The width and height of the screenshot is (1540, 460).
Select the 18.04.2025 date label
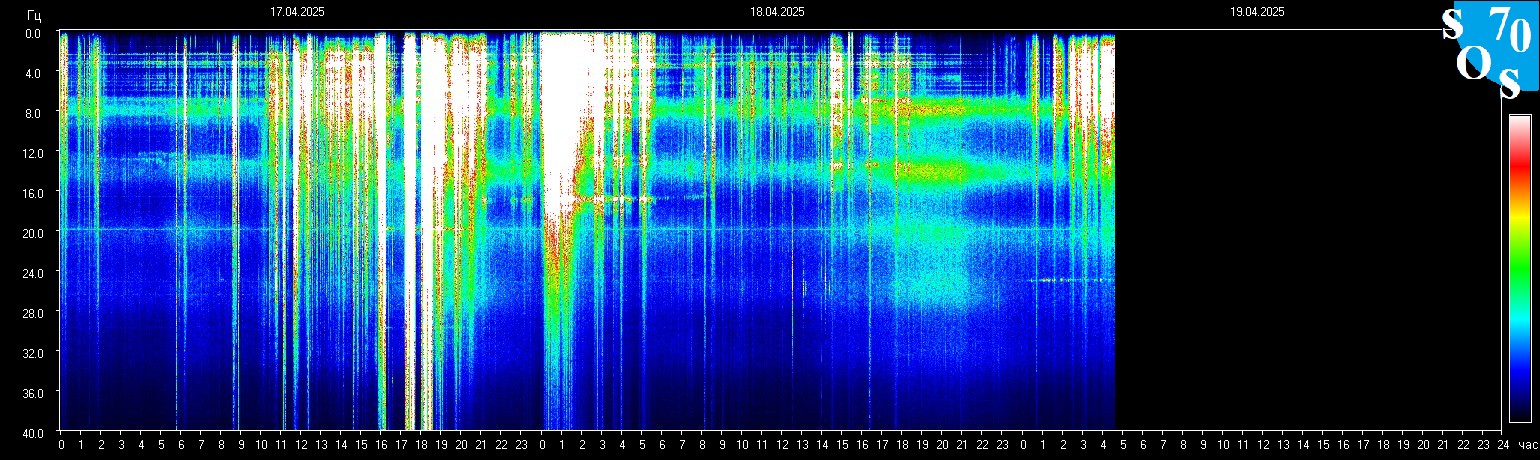point(777,12)
